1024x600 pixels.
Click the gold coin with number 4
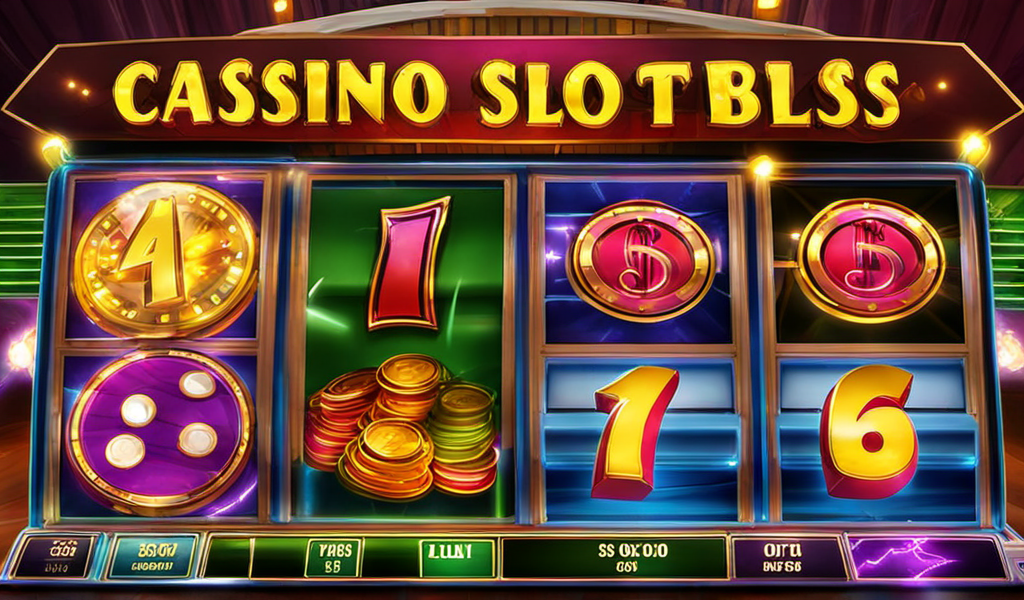[165, 259]
